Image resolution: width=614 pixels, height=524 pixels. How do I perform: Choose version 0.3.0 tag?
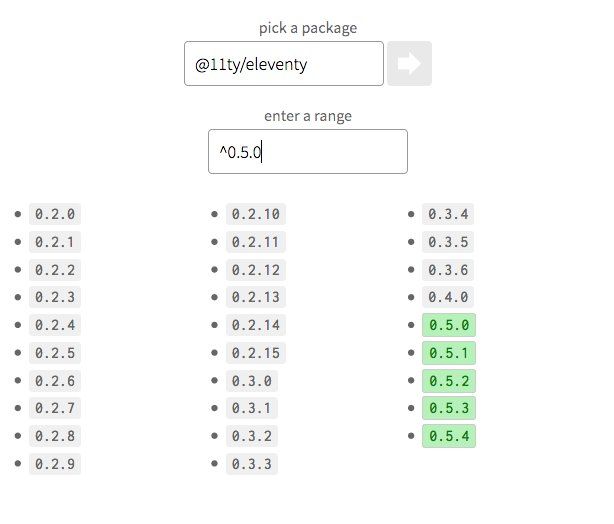click(x=252, y=381)
